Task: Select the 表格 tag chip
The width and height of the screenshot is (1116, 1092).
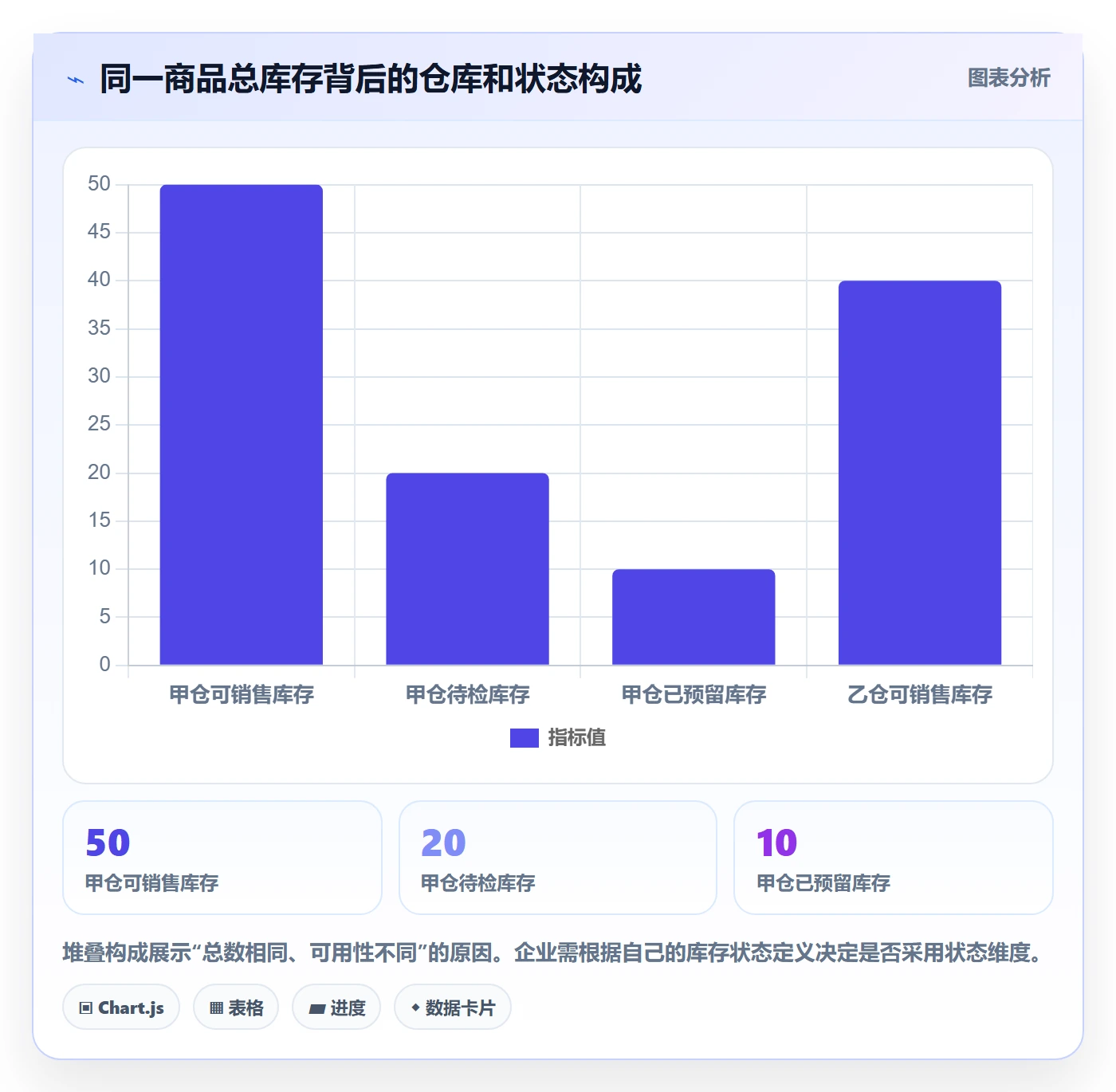Action: coord(236,1008)
